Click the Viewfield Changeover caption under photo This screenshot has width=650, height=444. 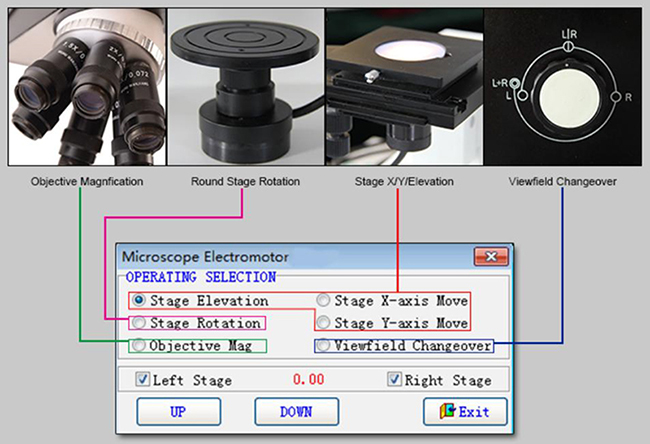[563, 182]
